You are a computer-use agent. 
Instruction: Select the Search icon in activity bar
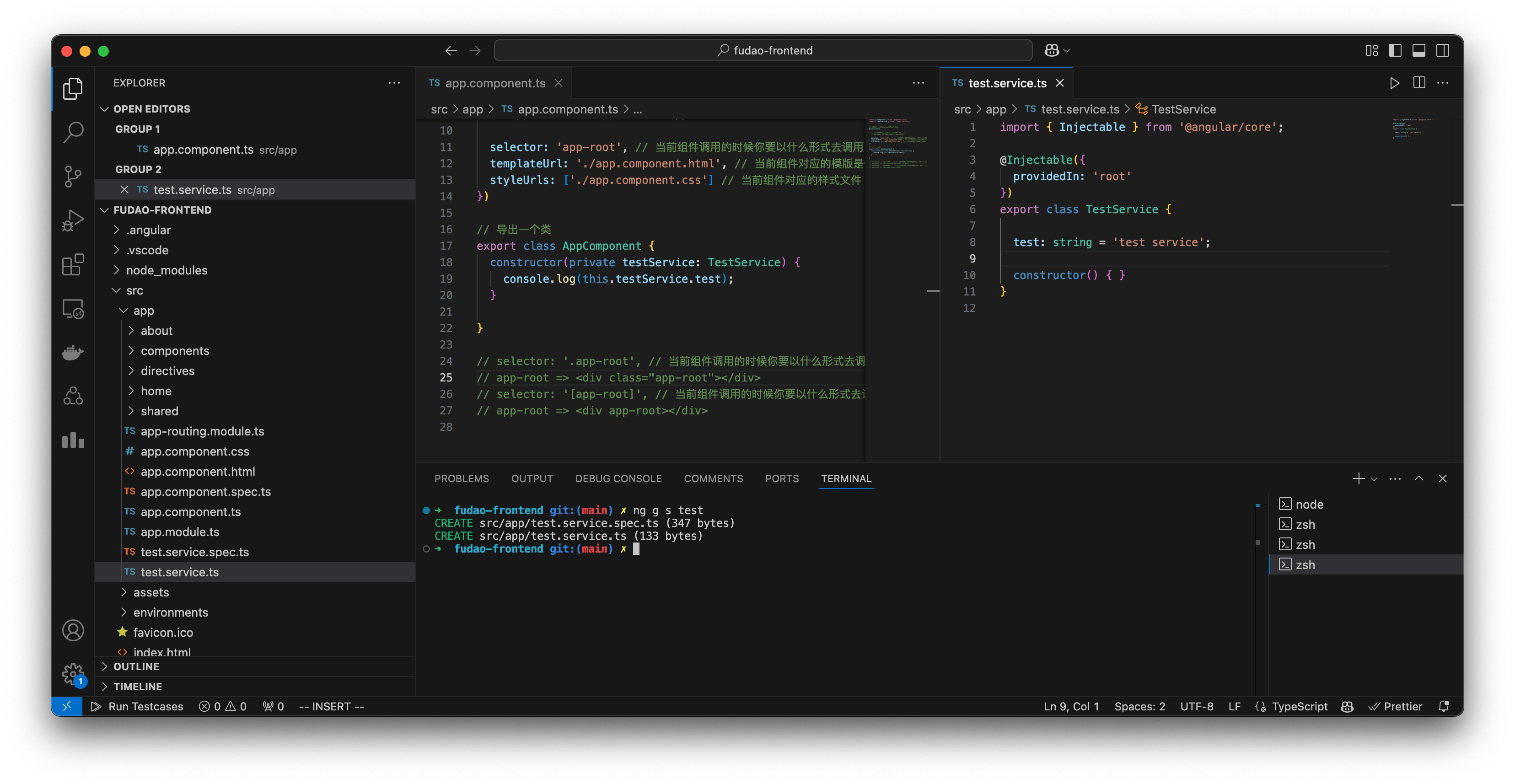73,132
